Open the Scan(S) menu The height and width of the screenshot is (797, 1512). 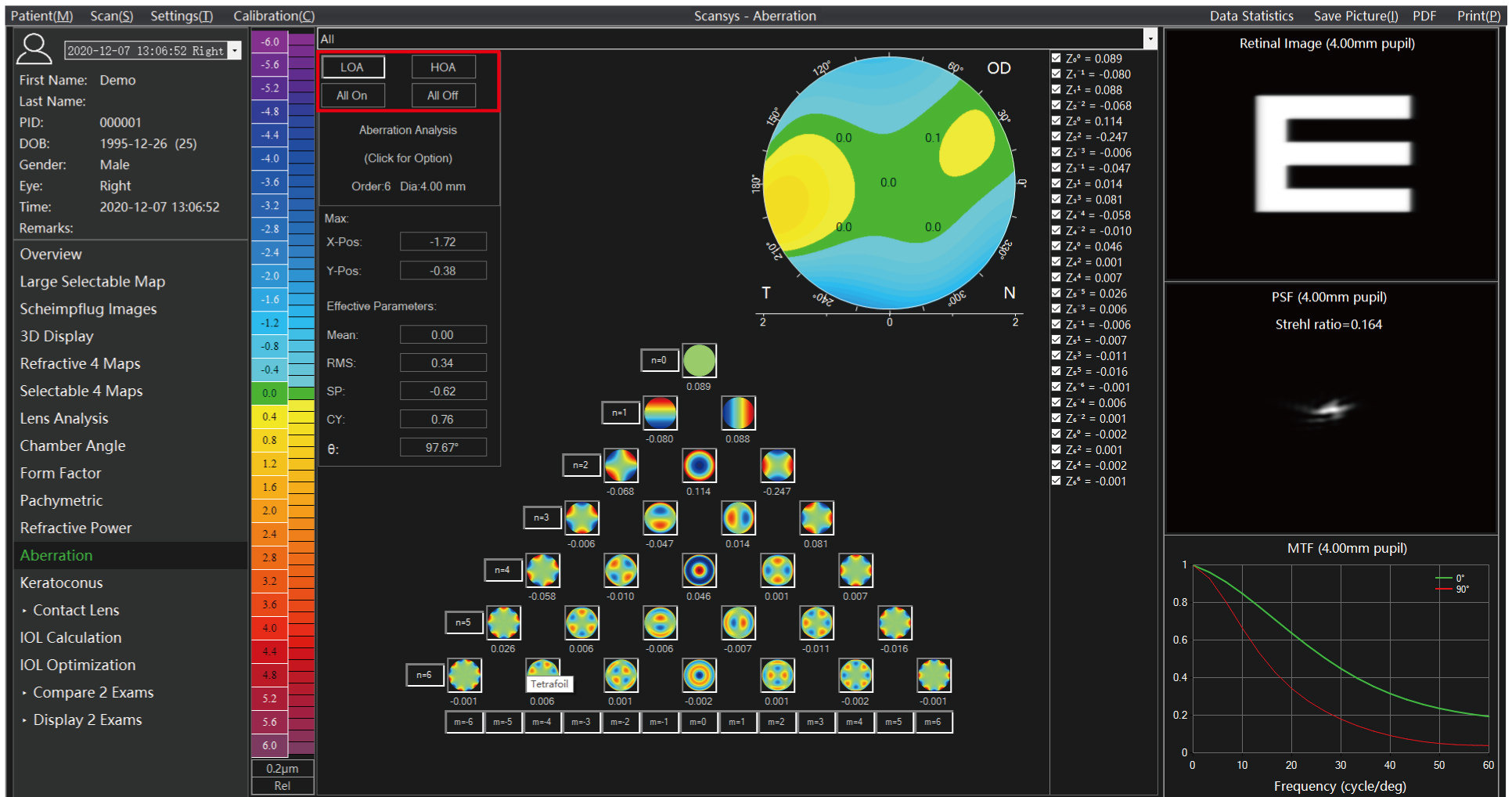pos(111,16)
